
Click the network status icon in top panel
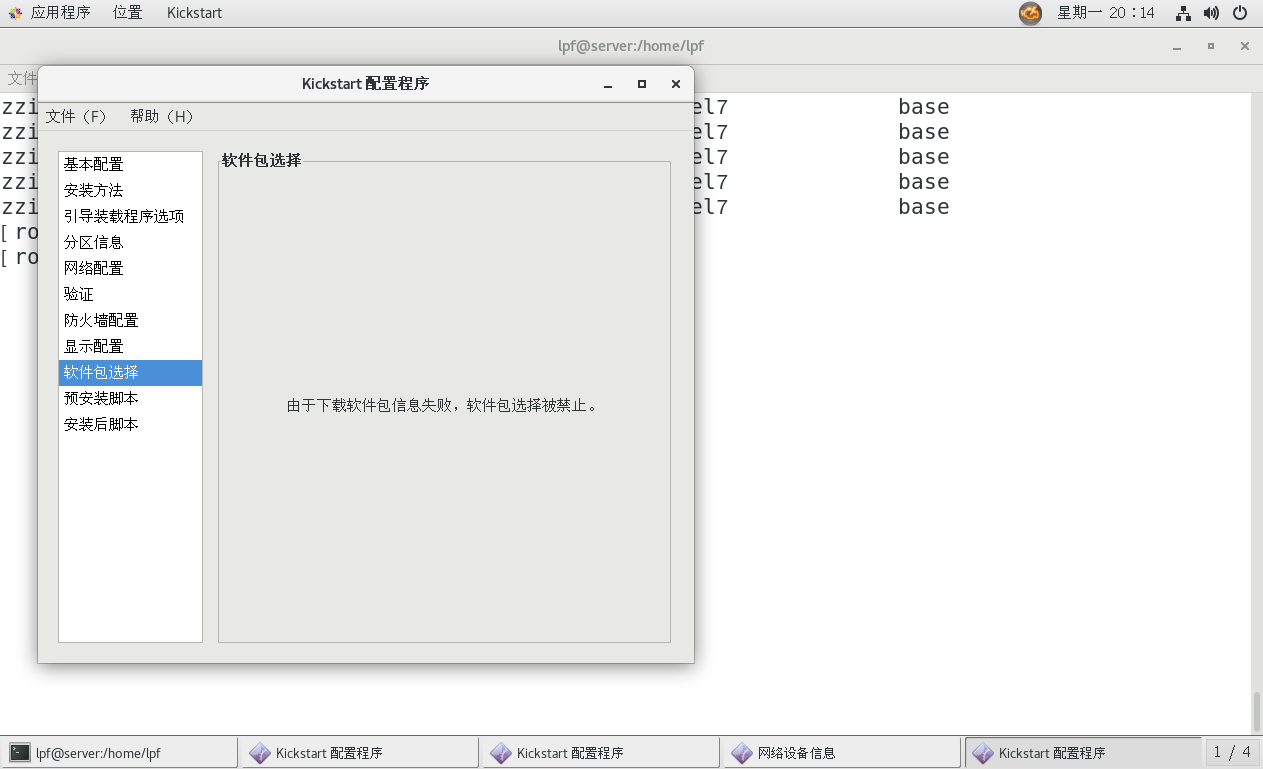coord(1184,13)
